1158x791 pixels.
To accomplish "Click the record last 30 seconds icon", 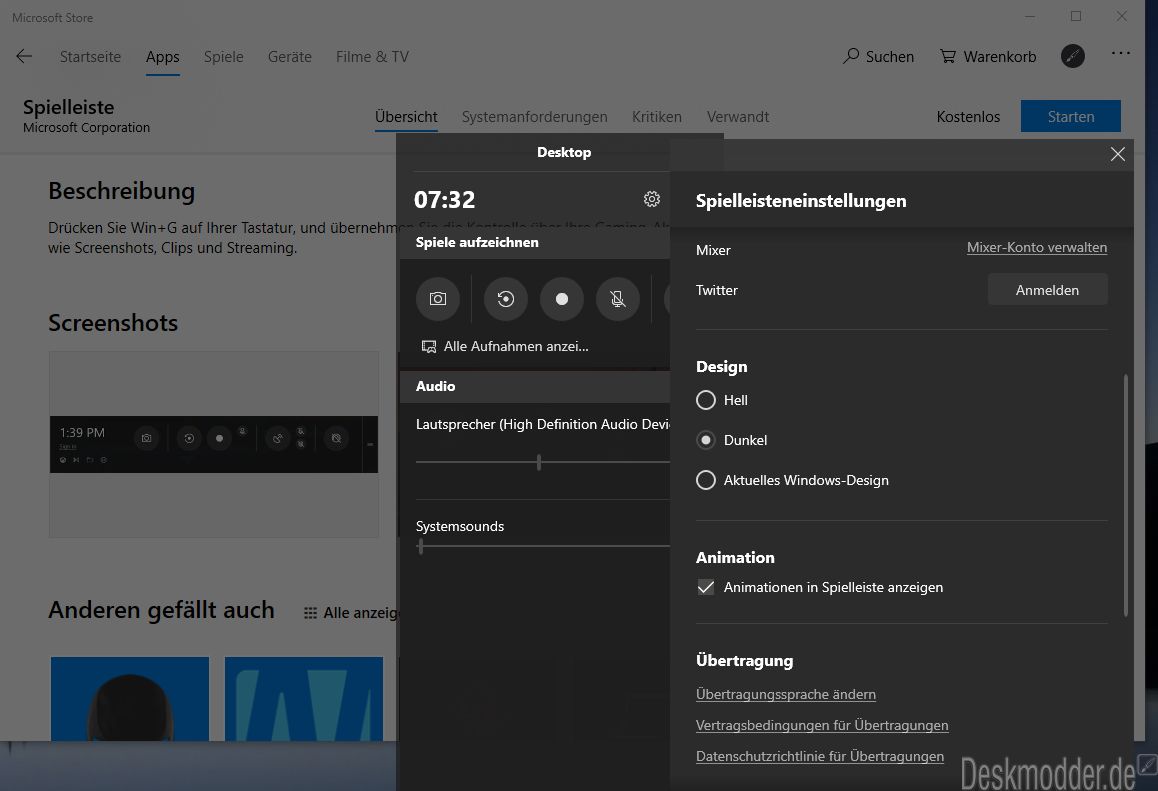I will click(506, 299).
